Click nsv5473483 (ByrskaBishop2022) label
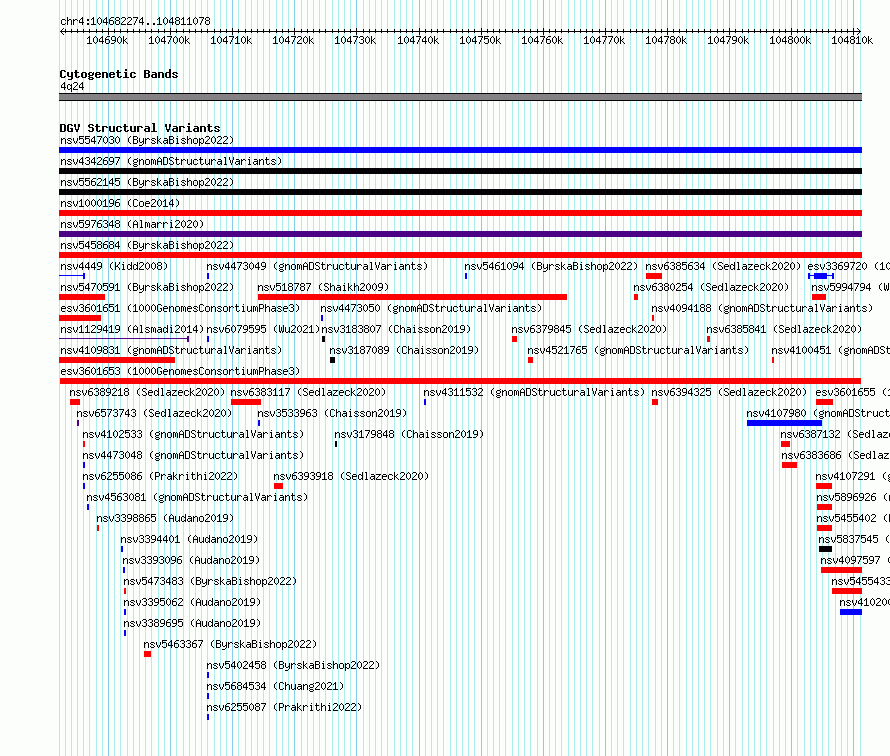Screen dimensions: 890x756 210,581
